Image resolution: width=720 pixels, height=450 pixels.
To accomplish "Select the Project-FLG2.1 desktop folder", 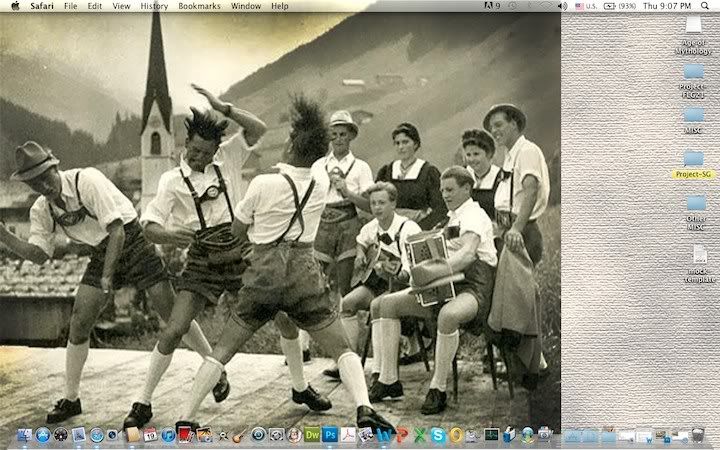I will 693,81.
